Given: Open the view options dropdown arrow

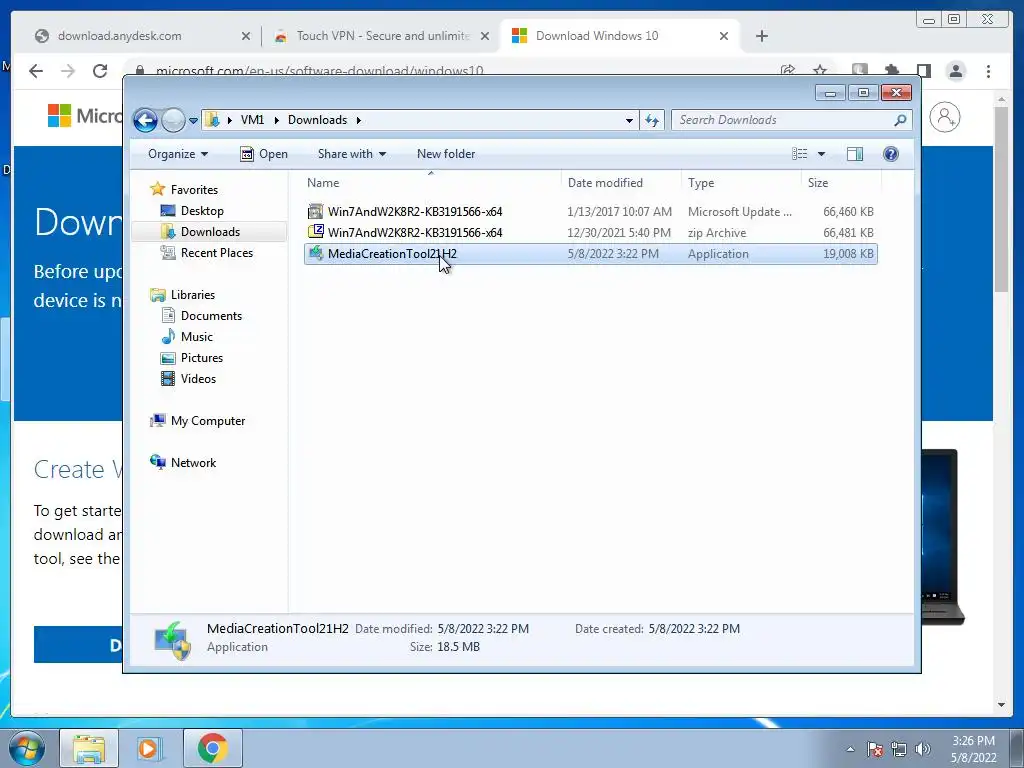Looking at the screenshot, I should pyautogui.click(x=822, y=154).
